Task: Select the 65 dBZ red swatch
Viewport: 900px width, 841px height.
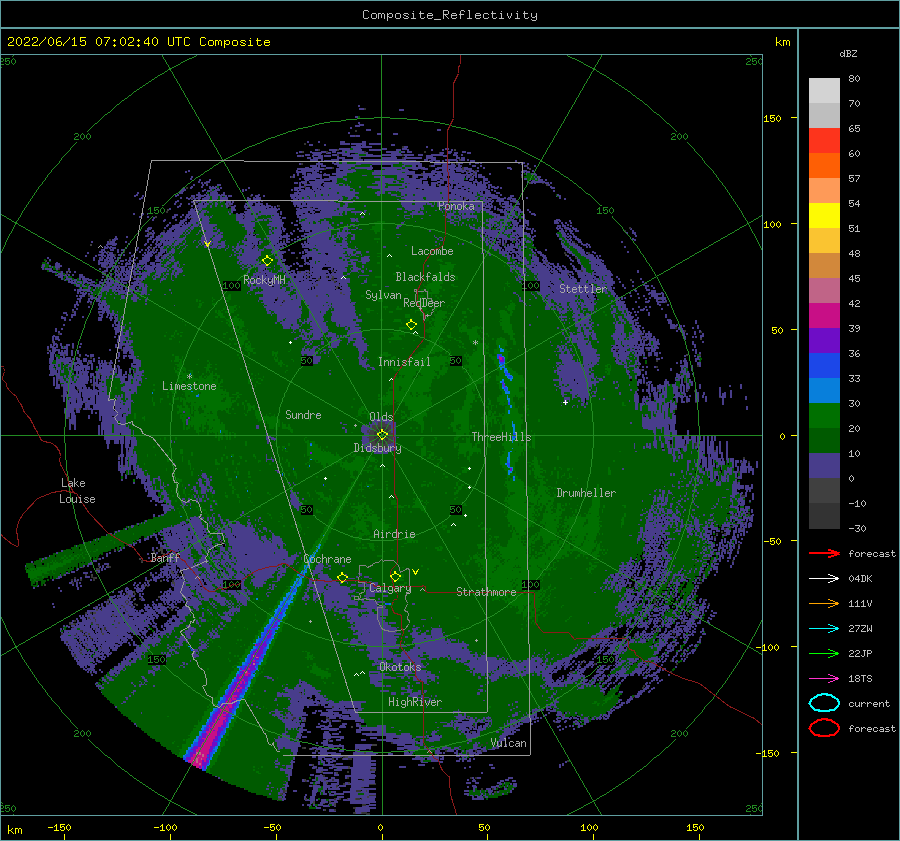Action: [824, 140]
